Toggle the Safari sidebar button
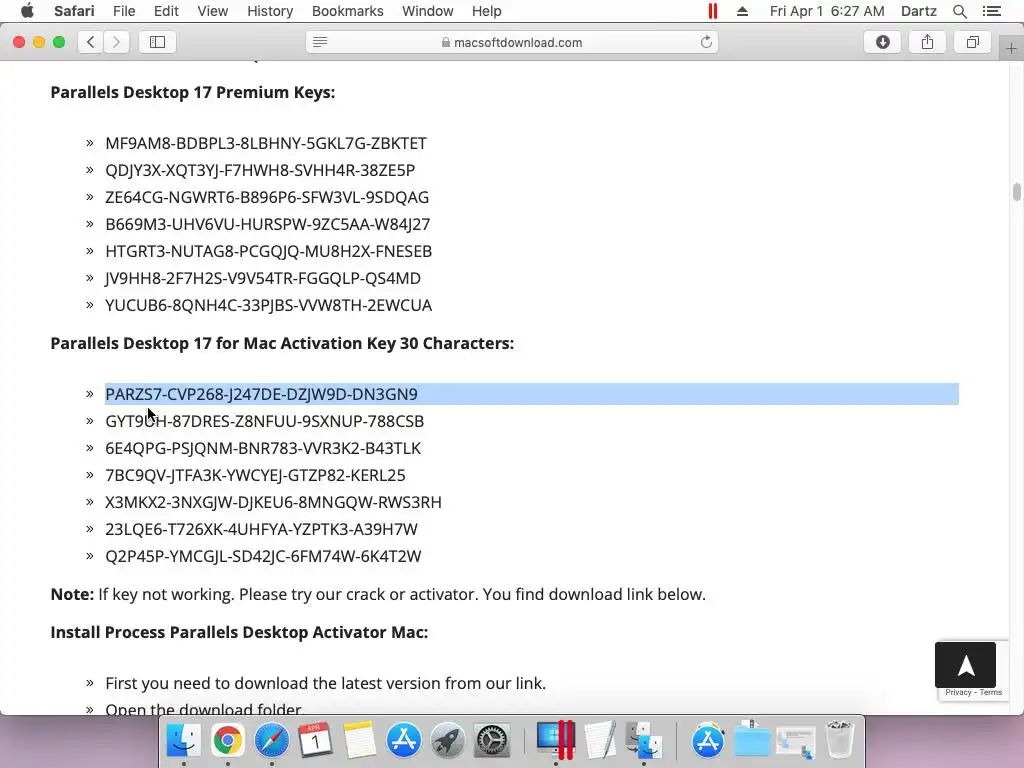This screenshot has width=1024, height=768. (x=157, y=42)
